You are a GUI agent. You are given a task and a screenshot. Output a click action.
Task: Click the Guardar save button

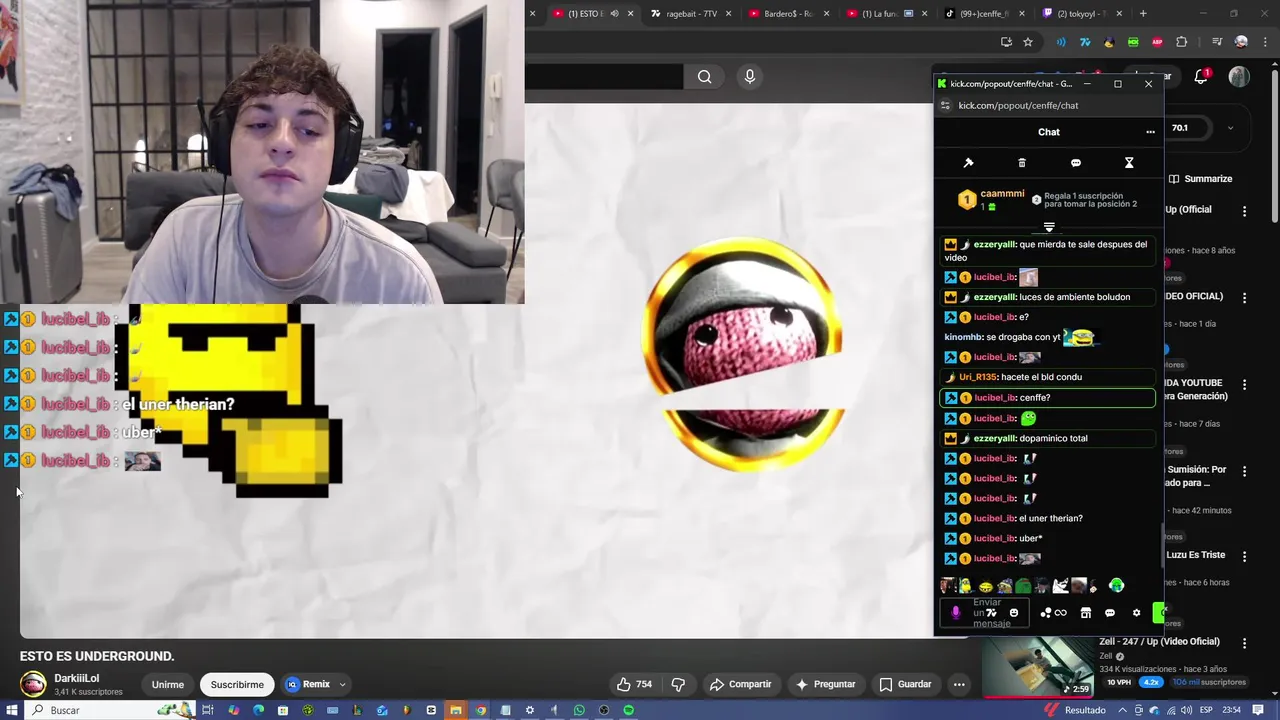905,684
